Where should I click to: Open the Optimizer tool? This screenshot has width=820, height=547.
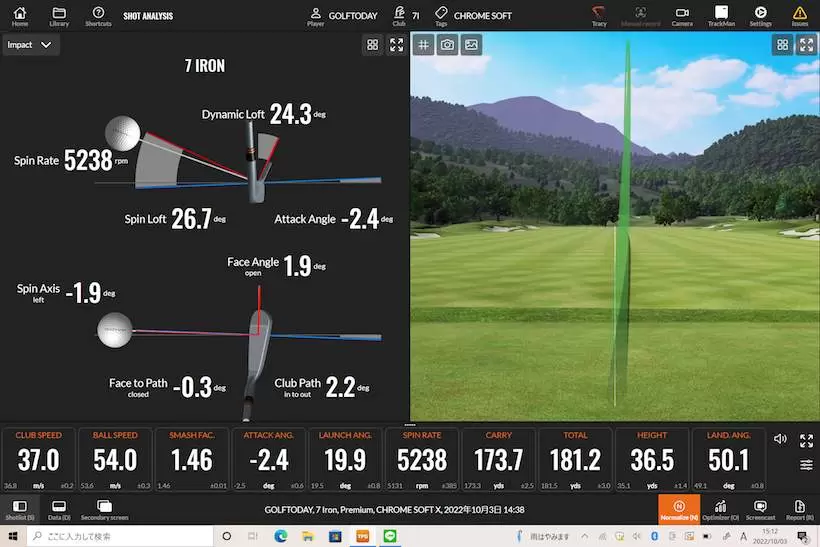(x=721, y=509)
